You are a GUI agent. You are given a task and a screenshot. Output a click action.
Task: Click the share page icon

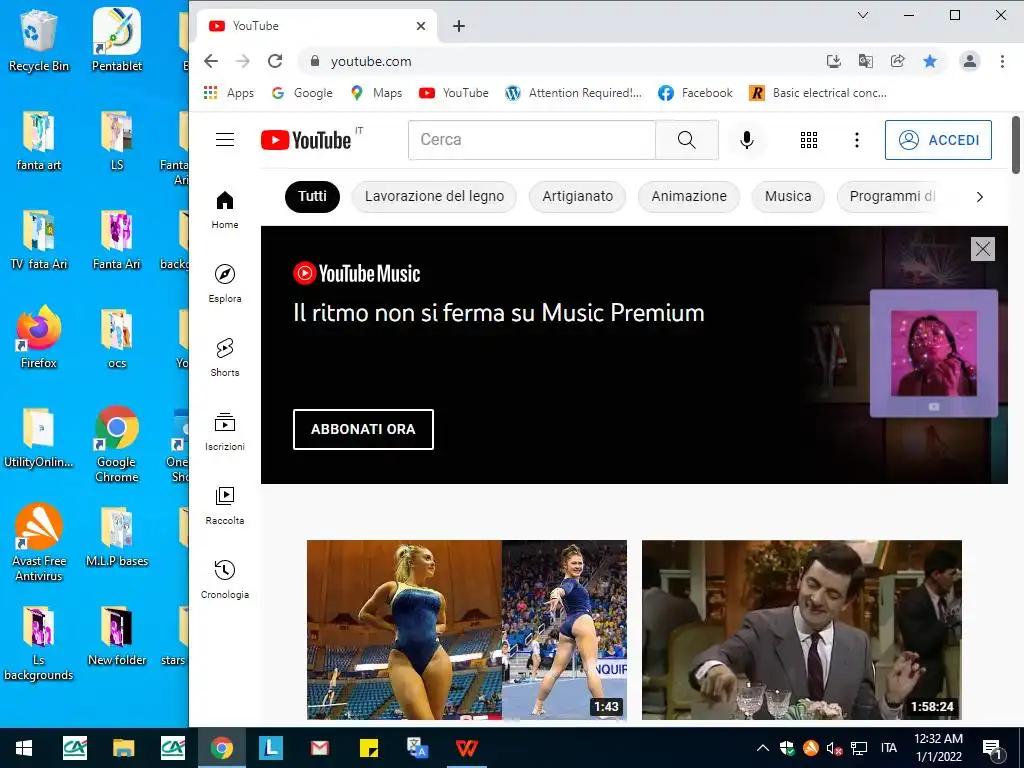[897, 61]
